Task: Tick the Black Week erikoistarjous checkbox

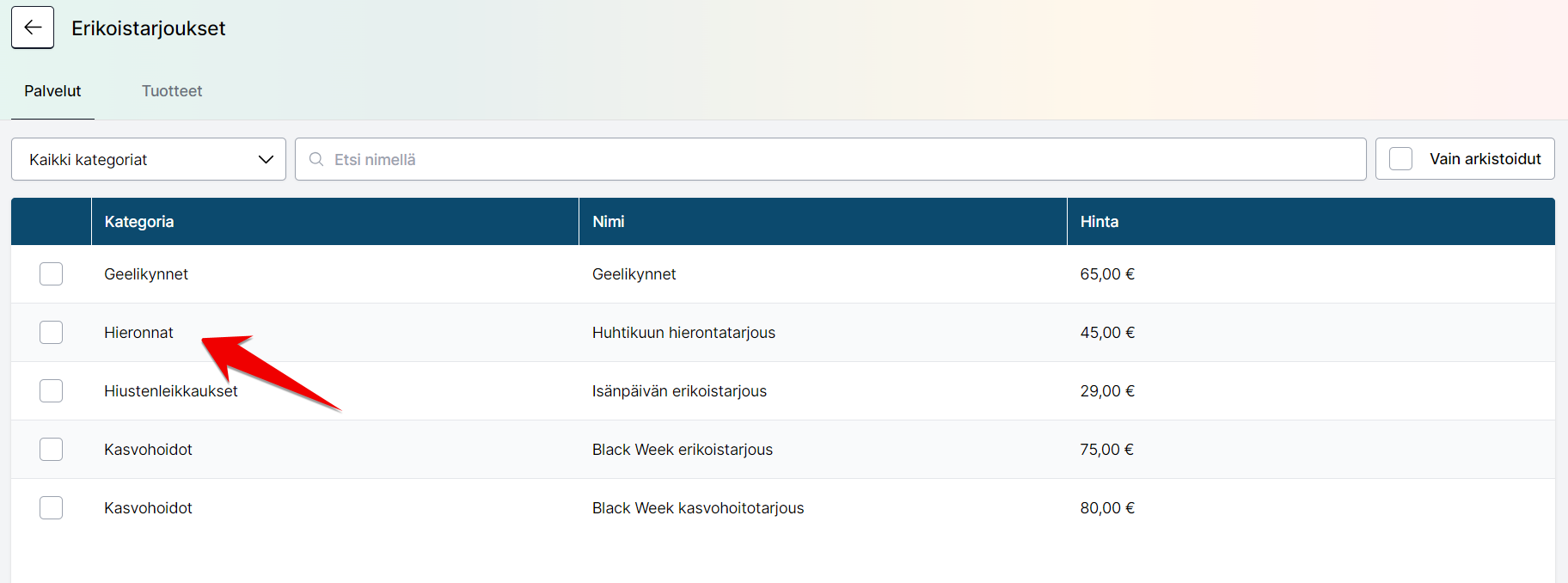Action: (52, 450)
